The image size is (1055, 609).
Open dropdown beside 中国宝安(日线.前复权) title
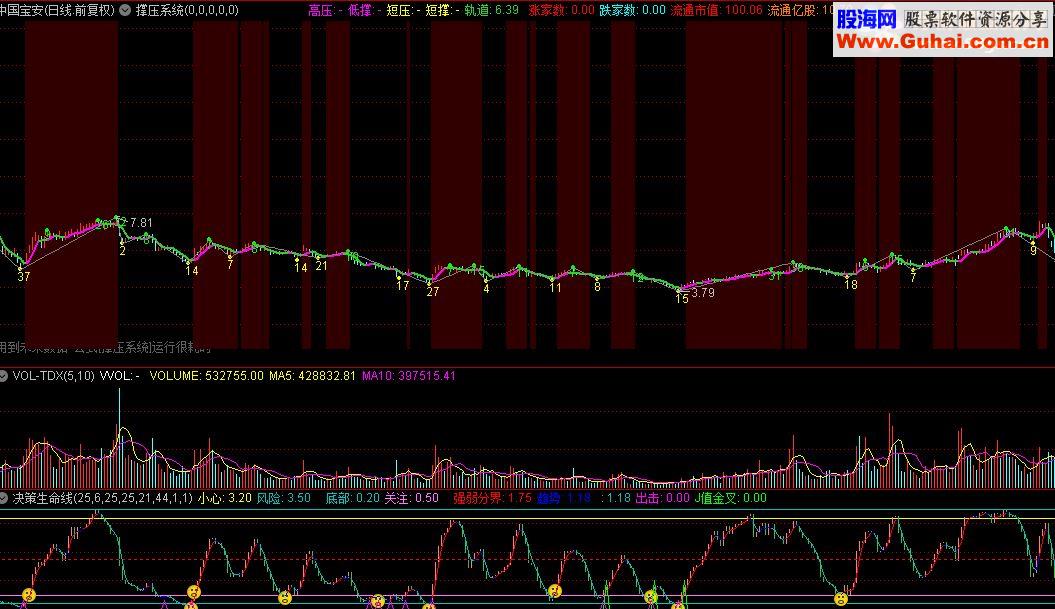(125, 10)
